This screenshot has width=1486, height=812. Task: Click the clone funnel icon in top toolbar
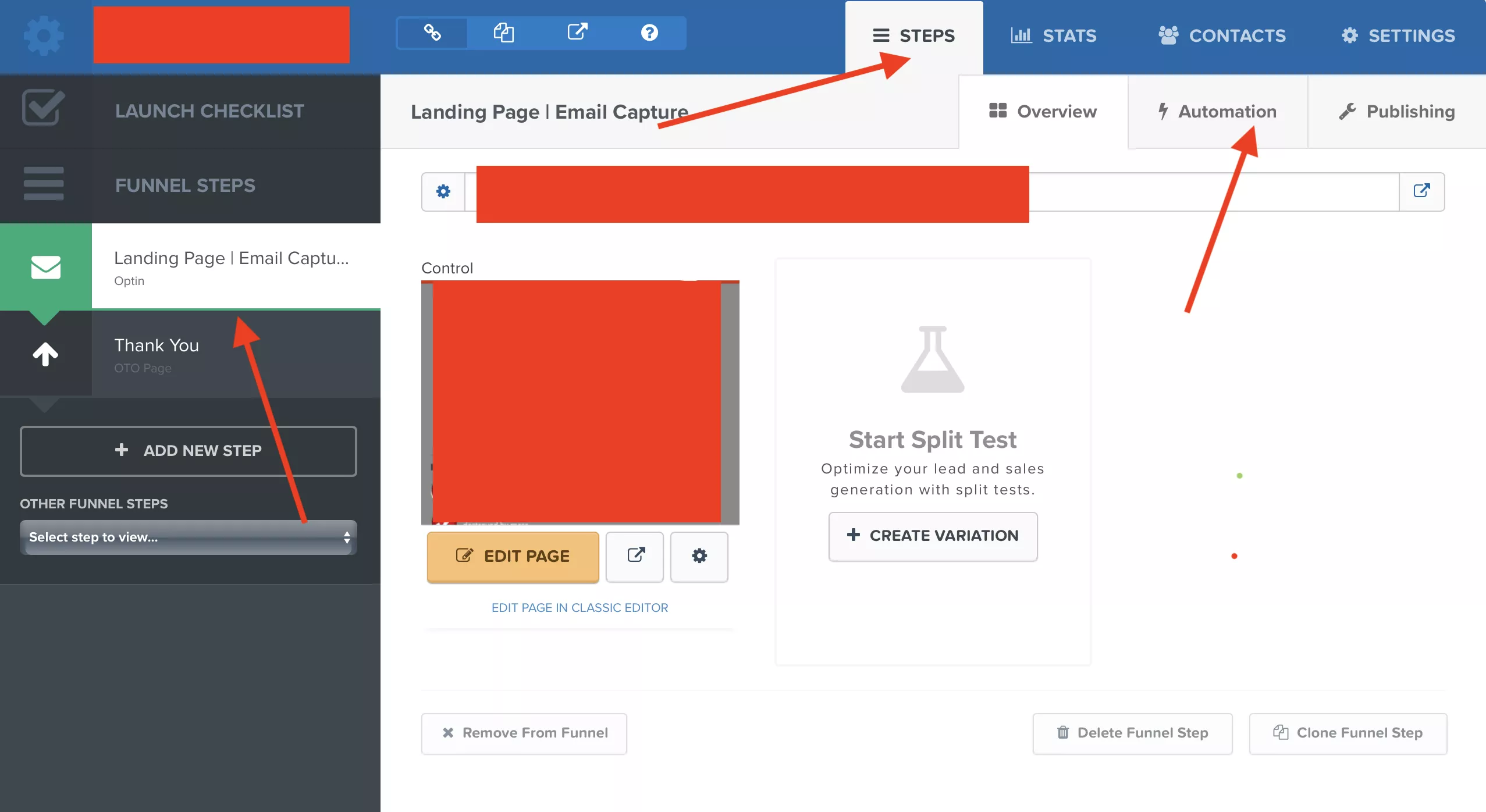coord(504,33)
